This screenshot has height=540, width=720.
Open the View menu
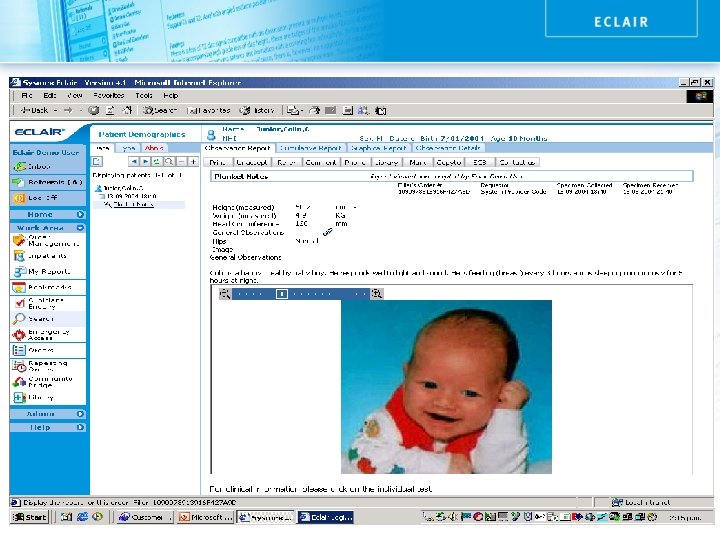point(75,96)
